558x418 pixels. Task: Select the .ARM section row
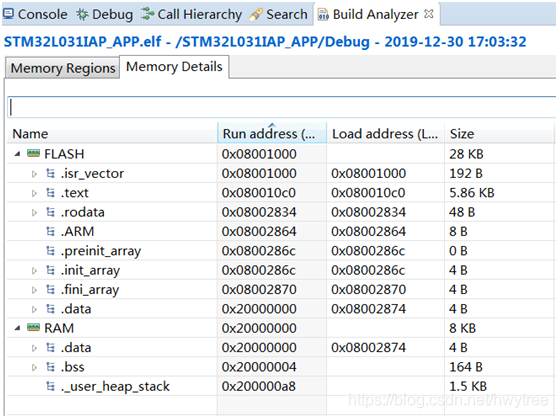coord(281,232)
